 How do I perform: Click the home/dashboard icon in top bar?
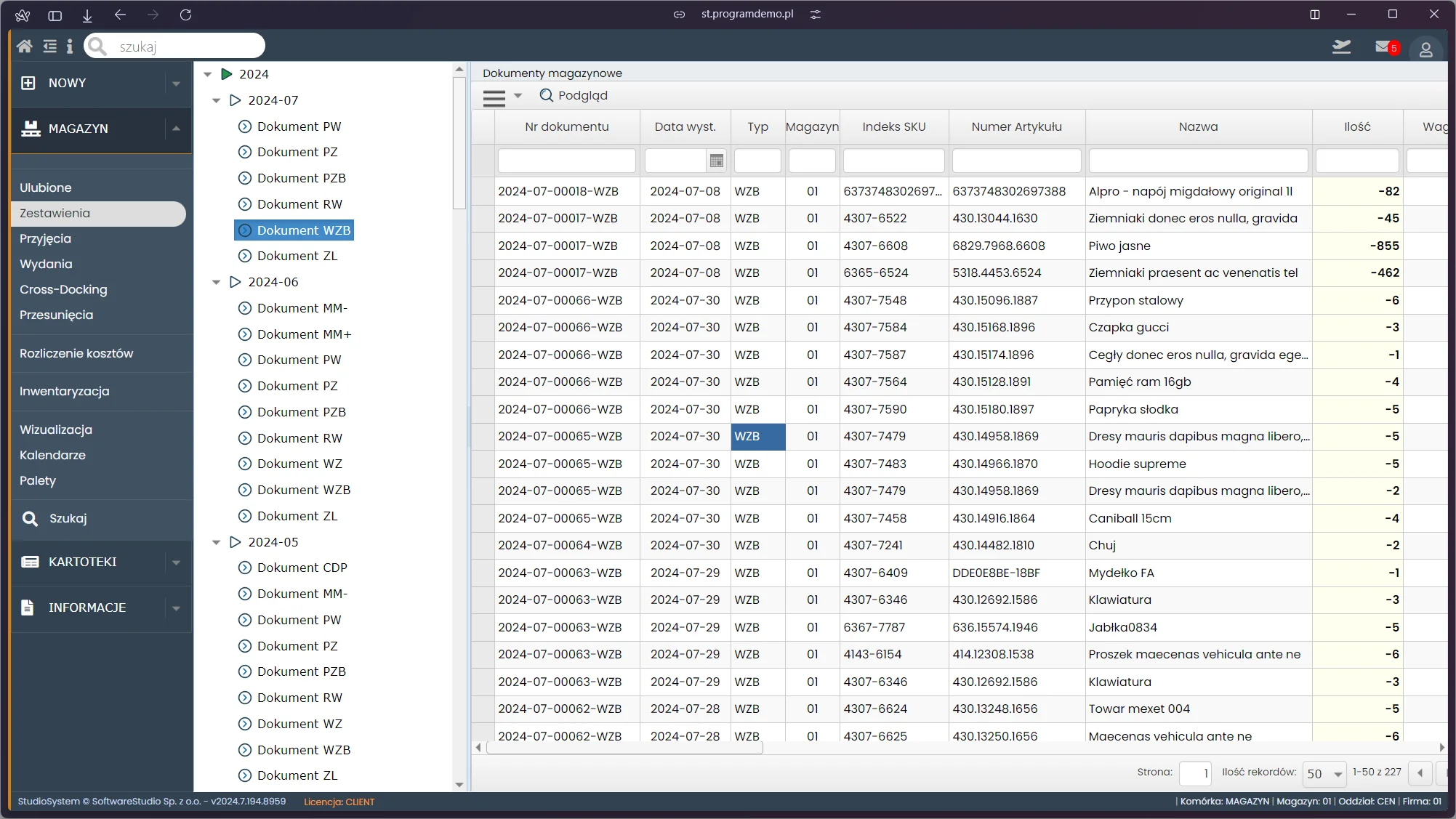[x=24, y=46]
